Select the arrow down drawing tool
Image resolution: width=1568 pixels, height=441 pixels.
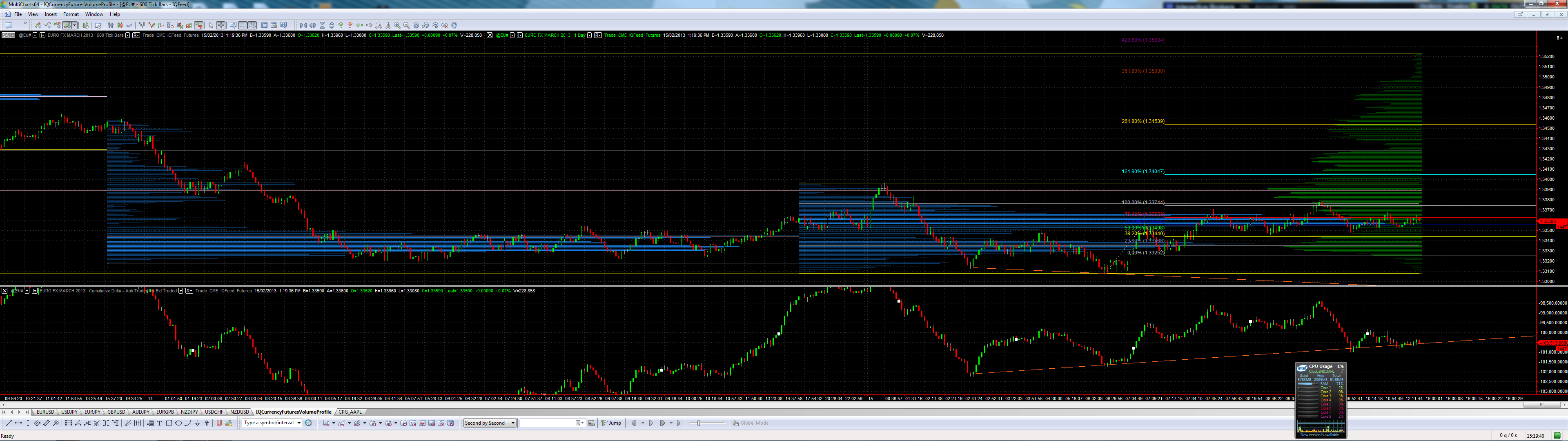click(x=197, y=423)
